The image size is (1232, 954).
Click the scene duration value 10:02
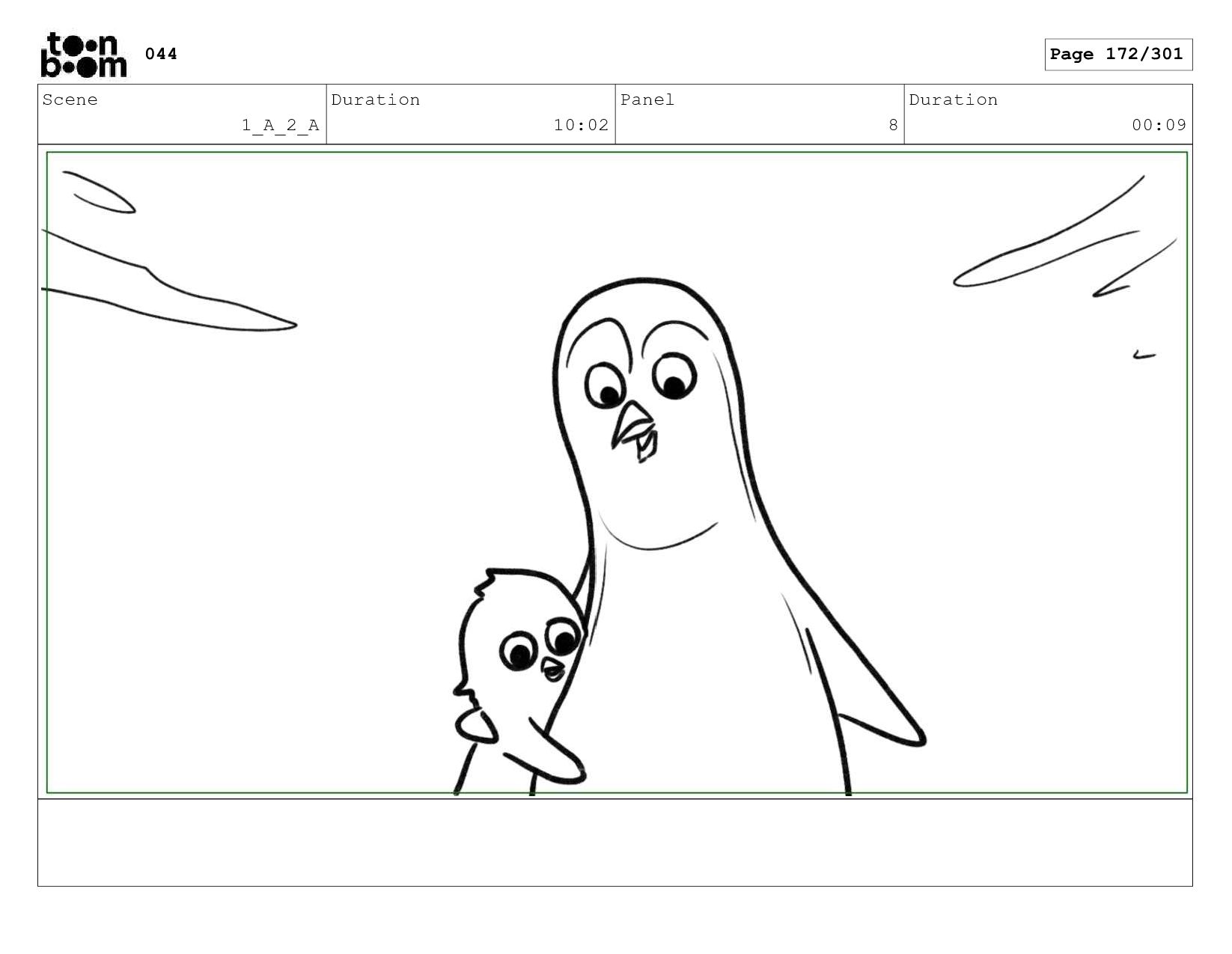pyautogui.click(x=581, y=126)
